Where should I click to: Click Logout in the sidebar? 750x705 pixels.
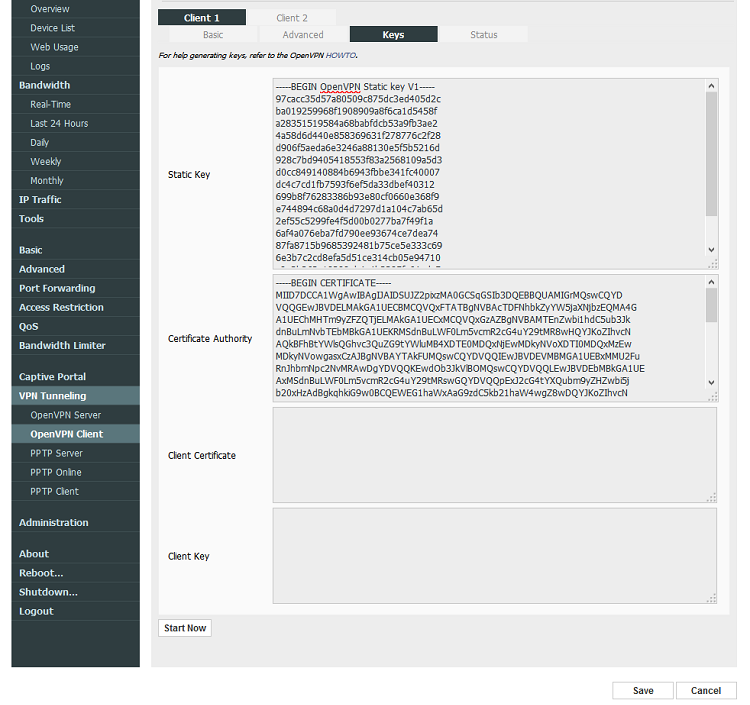point(36,611)
